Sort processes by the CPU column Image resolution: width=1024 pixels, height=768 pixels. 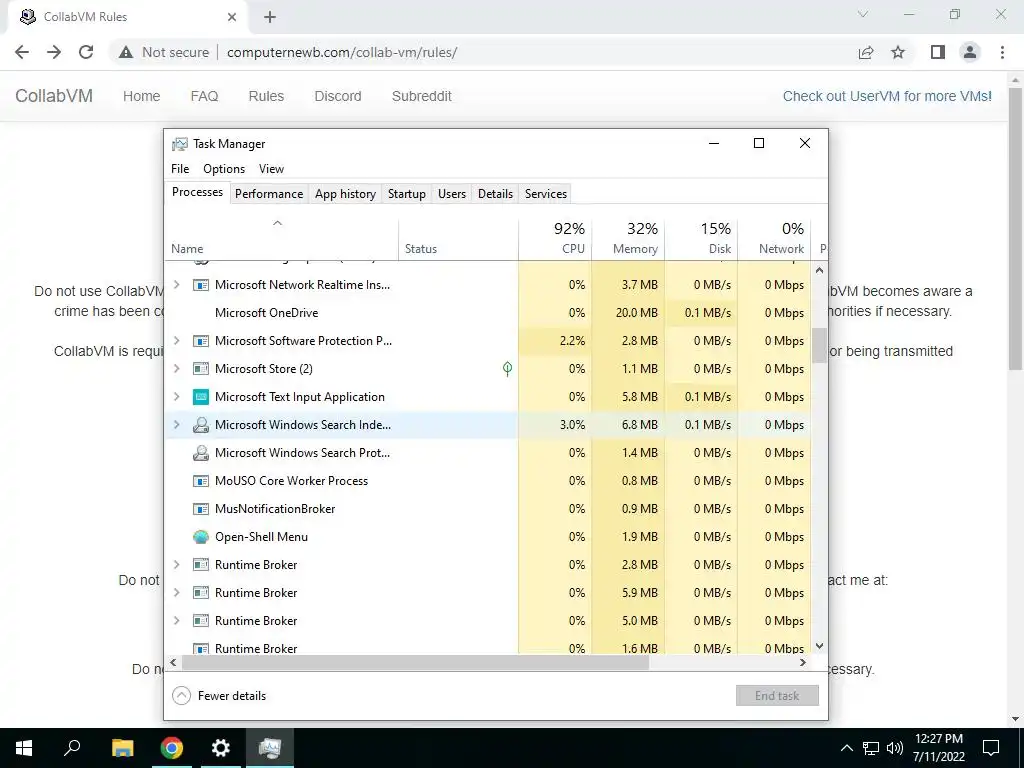click(x=555, y=238)
